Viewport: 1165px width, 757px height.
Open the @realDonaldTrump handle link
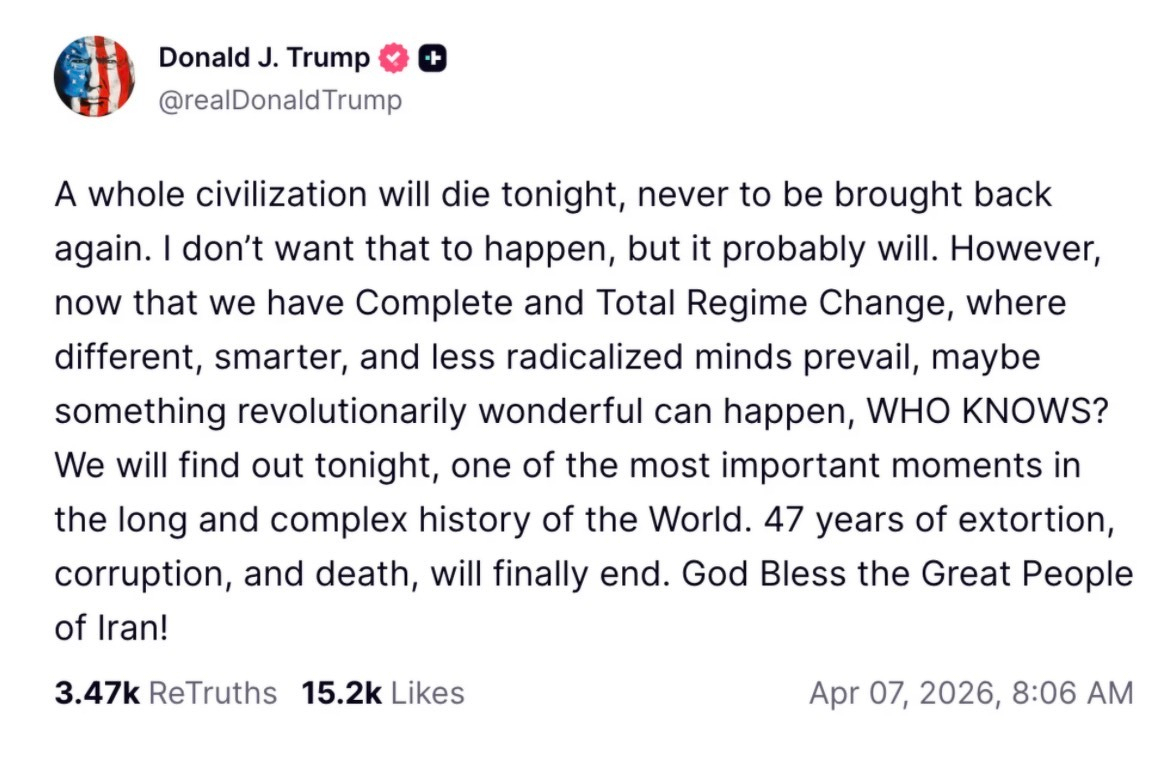pos(280,101)
